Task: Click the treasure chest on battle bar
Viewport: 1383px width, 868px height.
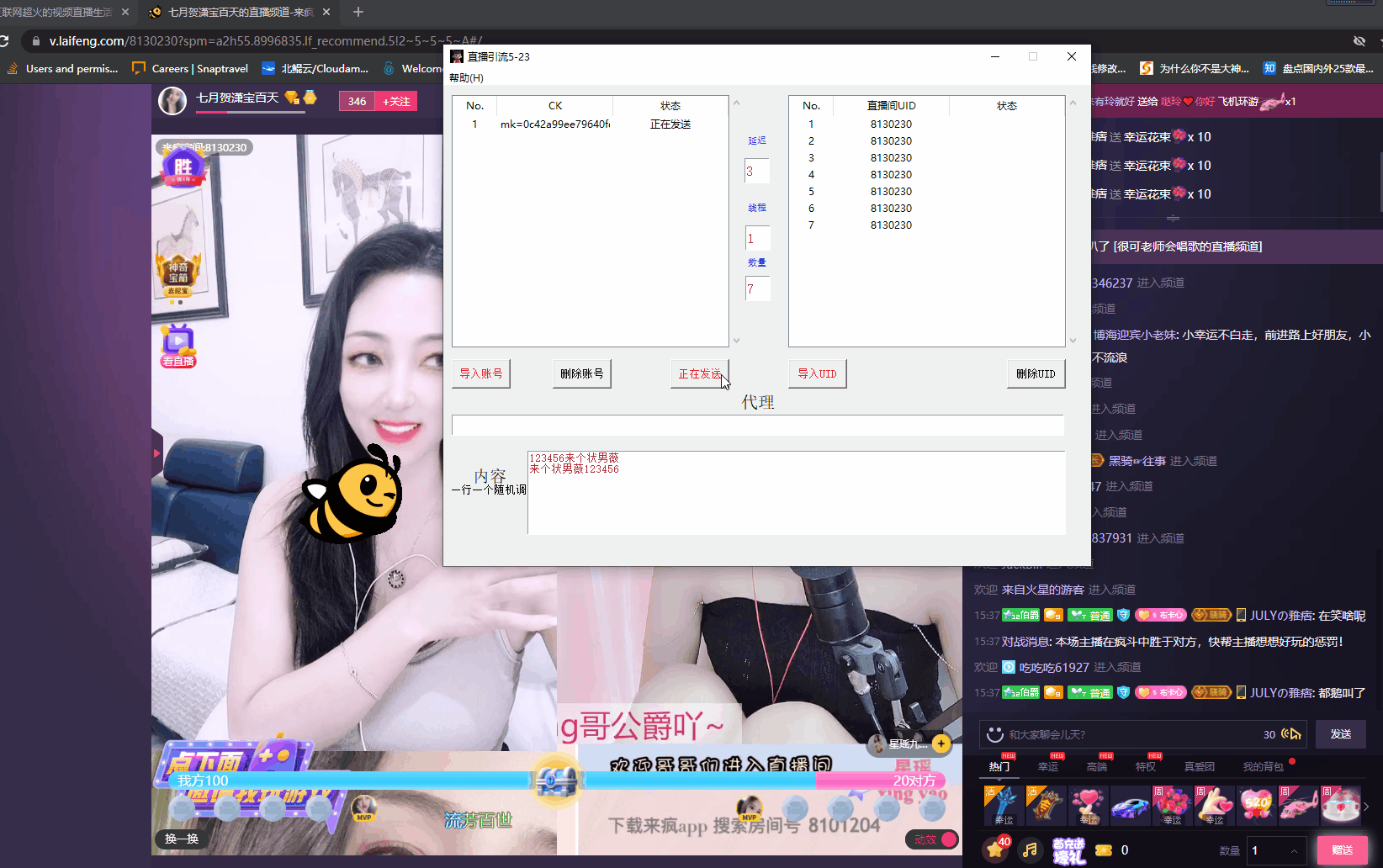Action: click(x=556, y=780)
